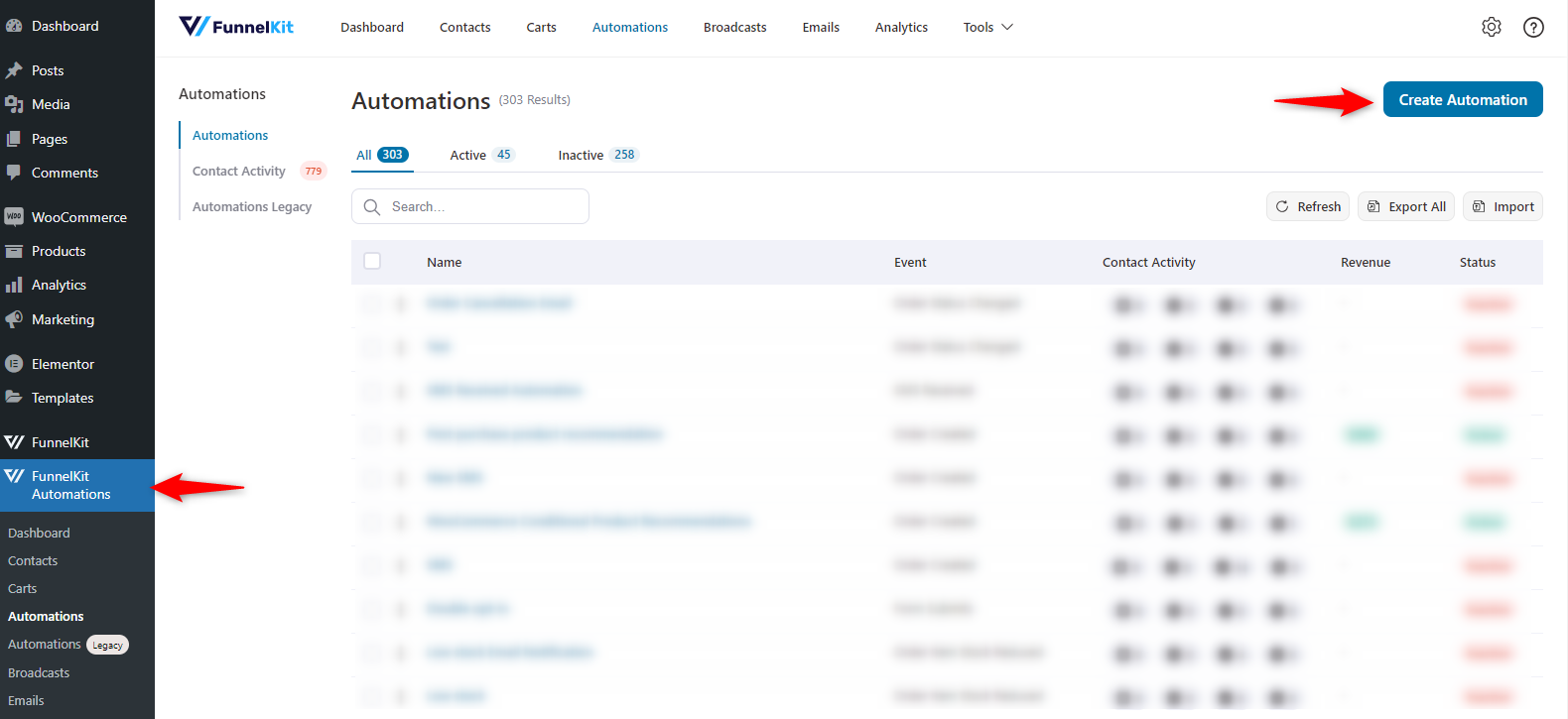Screen dimensions: 1568x719
Task: Click the Export All button
Action: tap(1406, 206)
